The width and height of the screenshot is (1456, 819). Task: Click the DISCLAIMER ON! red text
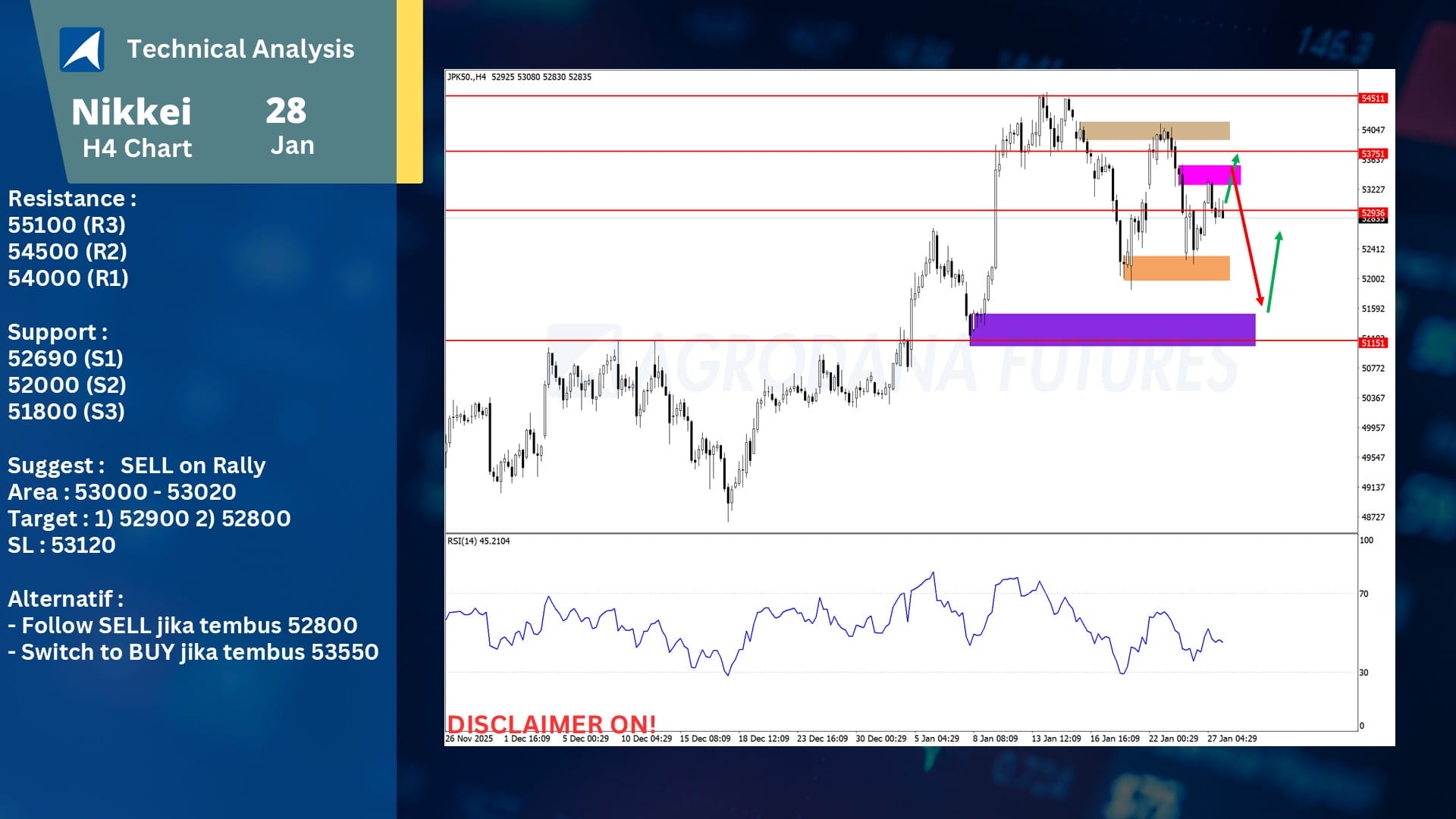tap(551, 724)
